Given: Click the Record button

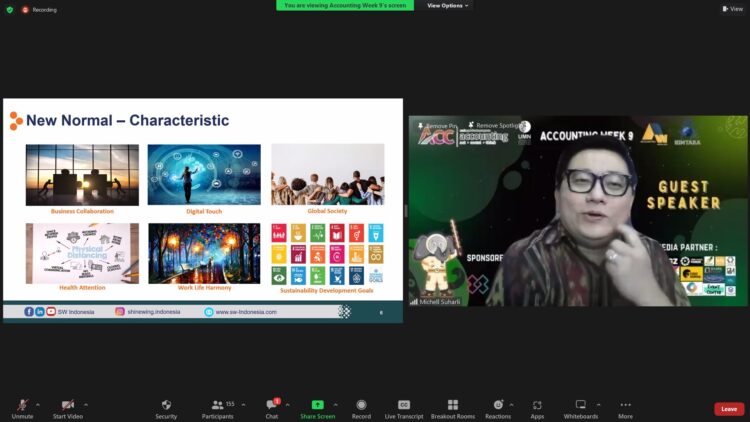Looking at the screenshot, I should [x=361, y=408].
